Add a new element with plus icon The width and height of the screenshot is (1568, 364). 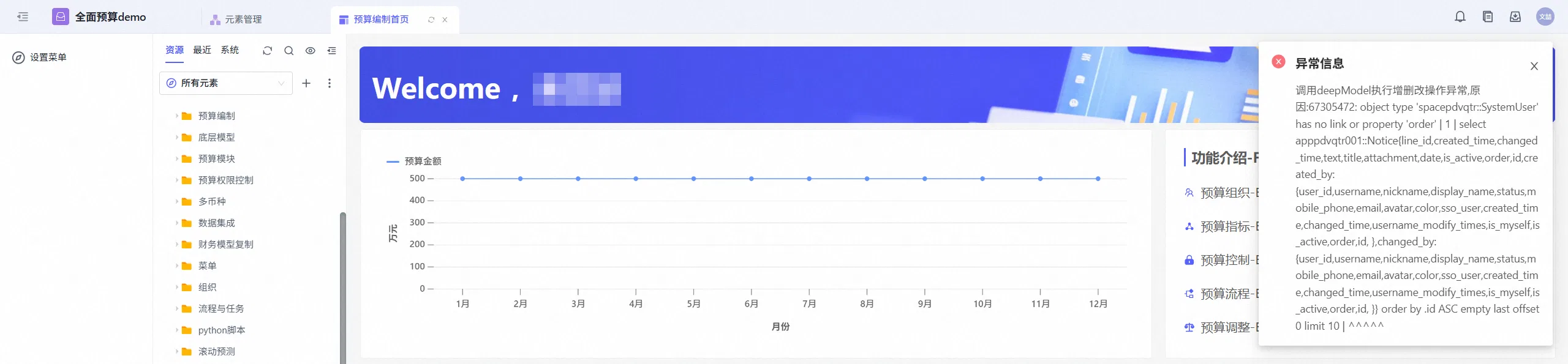pyautogui.click(x=306, y=83)
